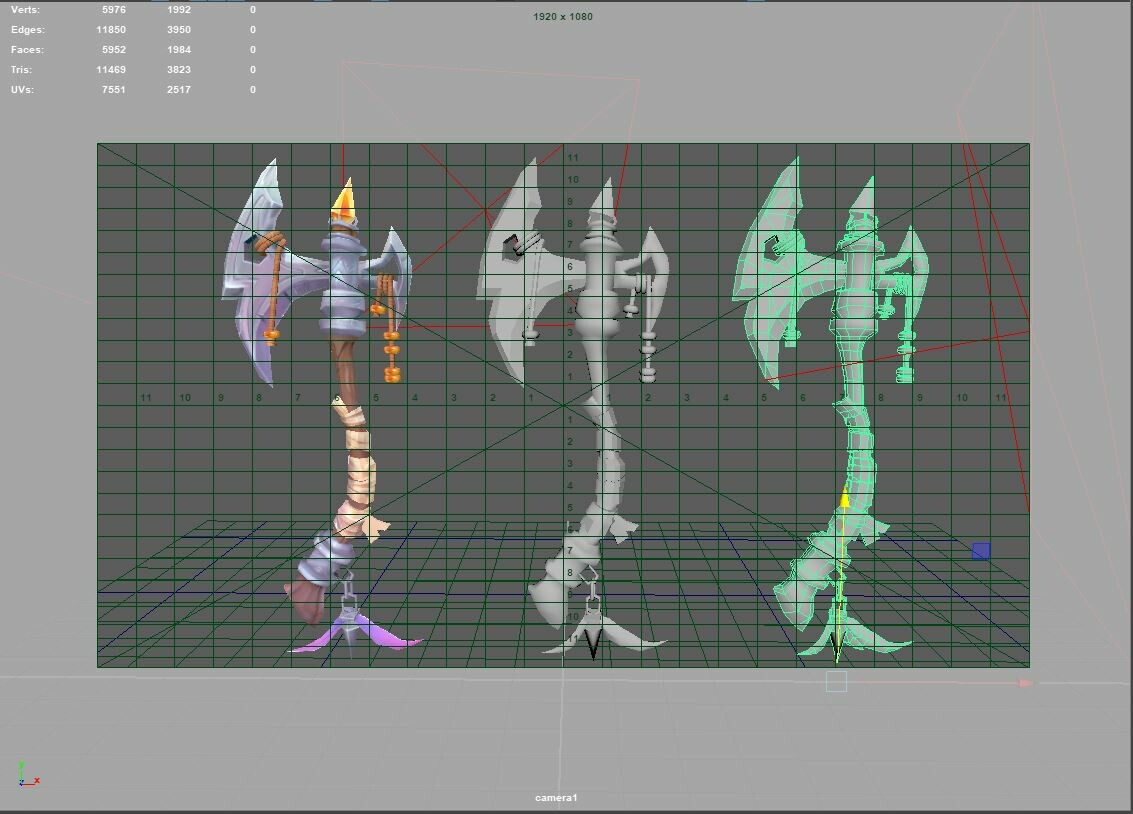
Task: Click the camera1 label at the bottom
Action: pos(558,799)
